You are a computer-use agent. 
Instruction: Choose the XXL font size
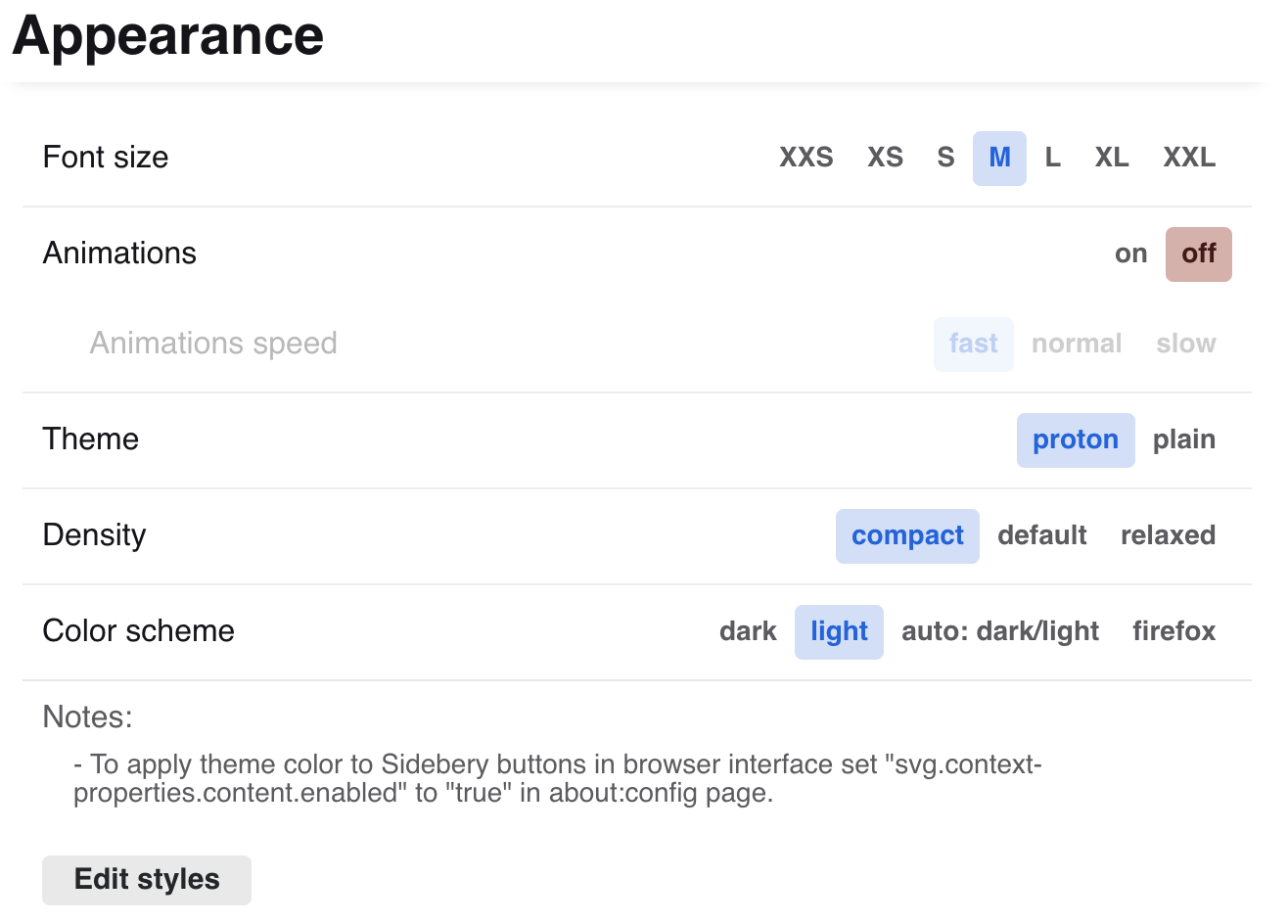[1189, 158]
